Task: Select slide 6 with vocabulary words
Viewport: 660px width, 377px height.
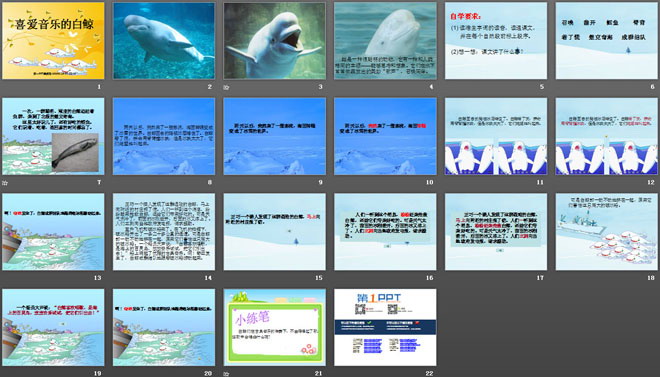Action: [607, 40]
